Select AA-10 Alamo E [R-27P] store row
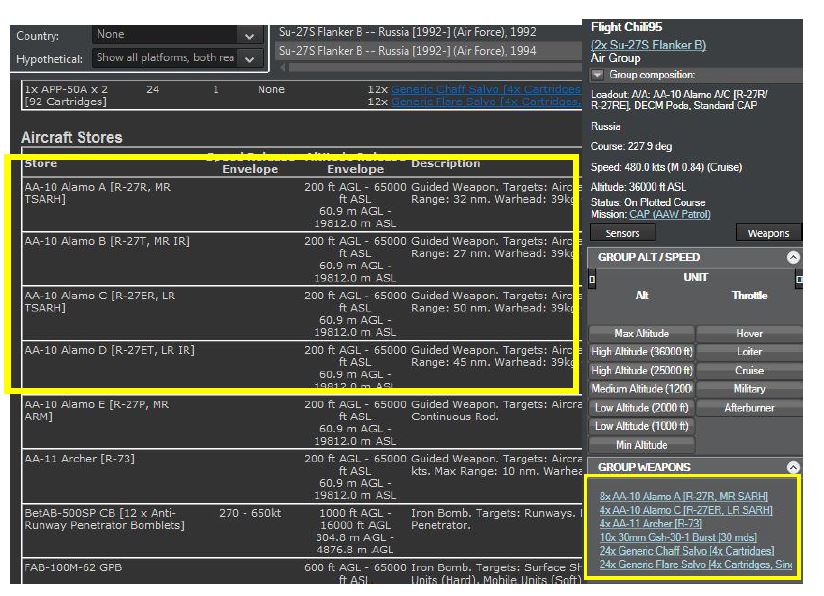824x596 pixels. pyautogui.click(x=302, y=423)
